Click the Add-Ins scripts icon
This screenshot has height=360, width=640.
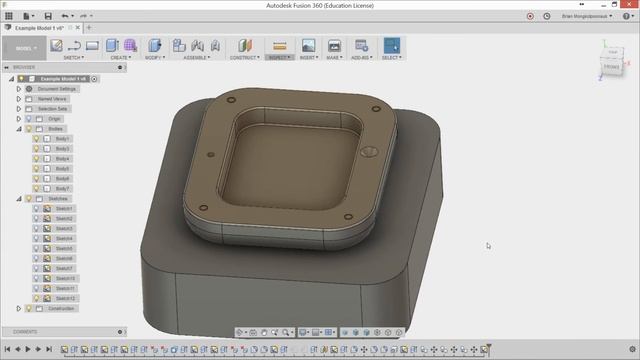pos(362,45)
